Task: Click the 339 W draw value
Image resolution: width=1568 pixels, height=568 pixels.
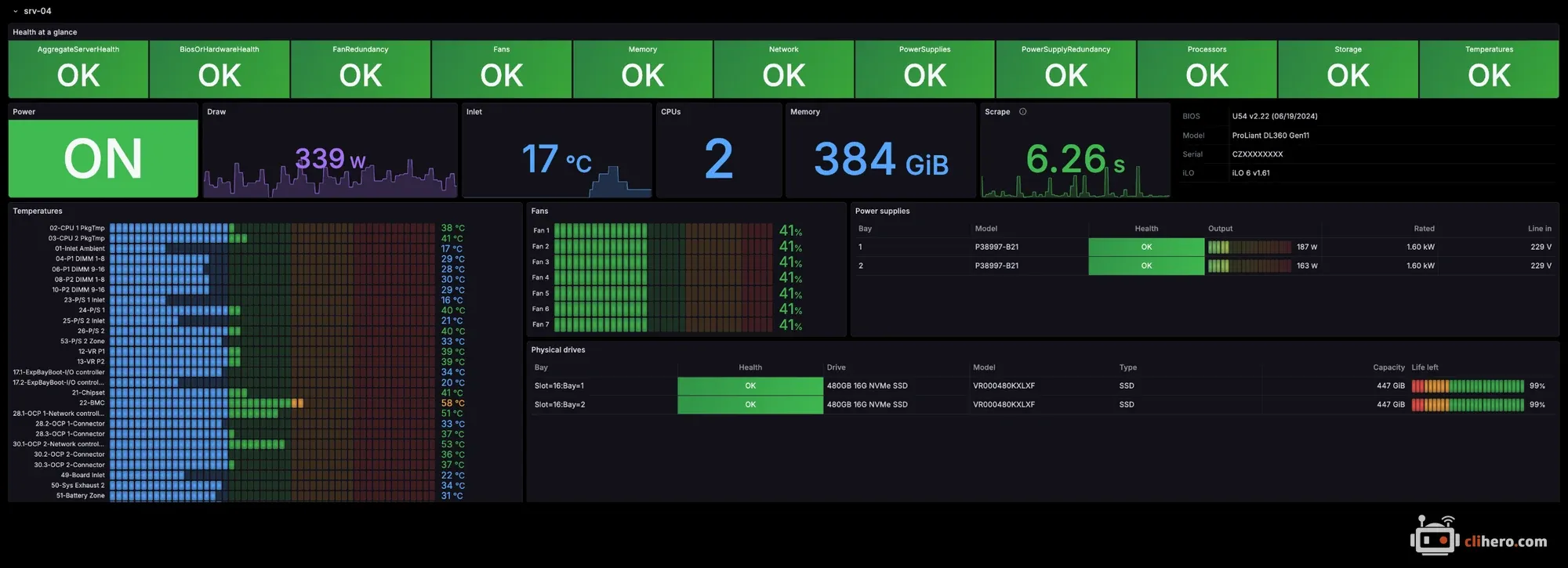Action: 330,159
